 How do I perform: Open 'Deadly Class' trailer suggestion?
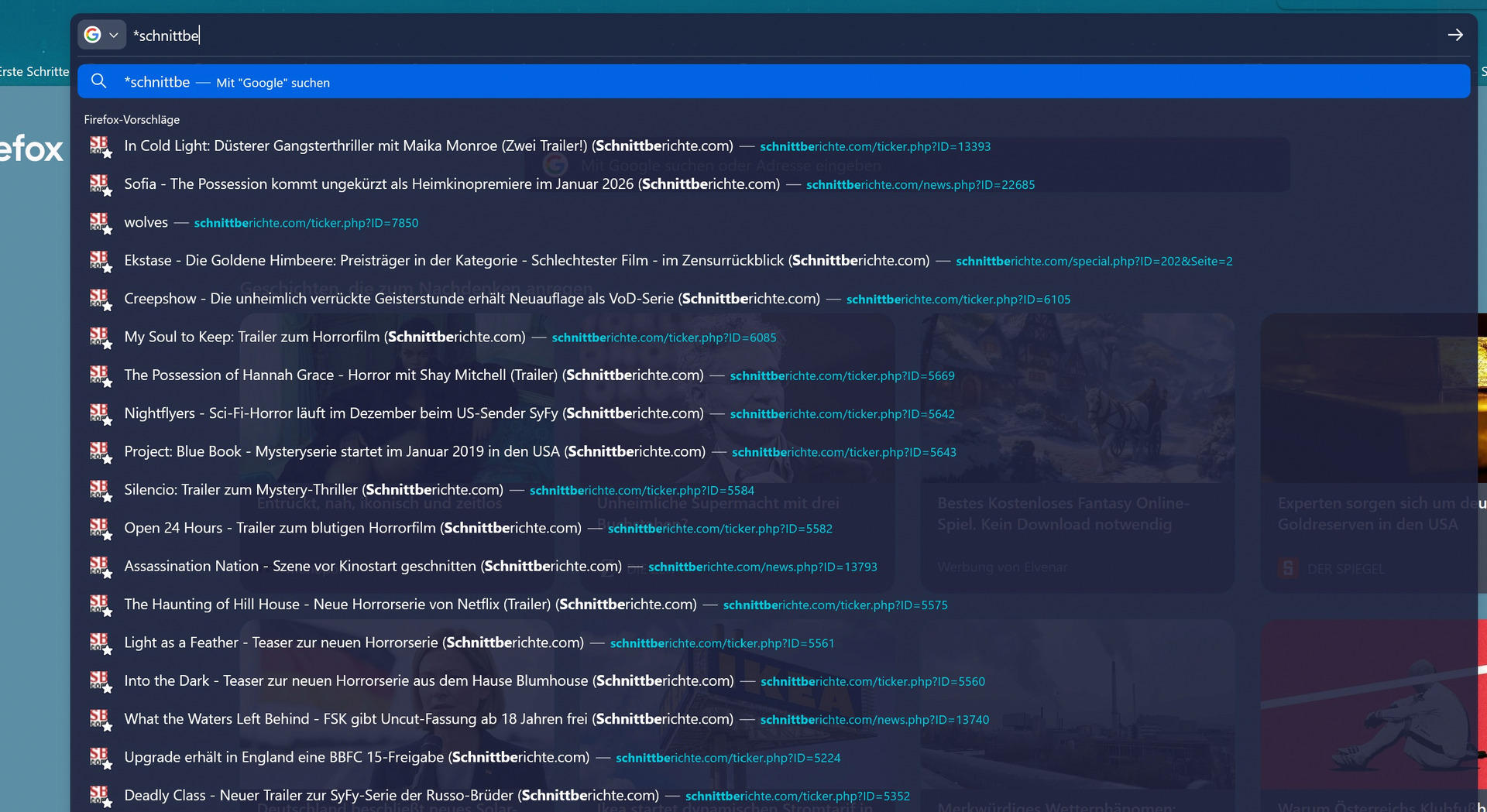(774, 796)
